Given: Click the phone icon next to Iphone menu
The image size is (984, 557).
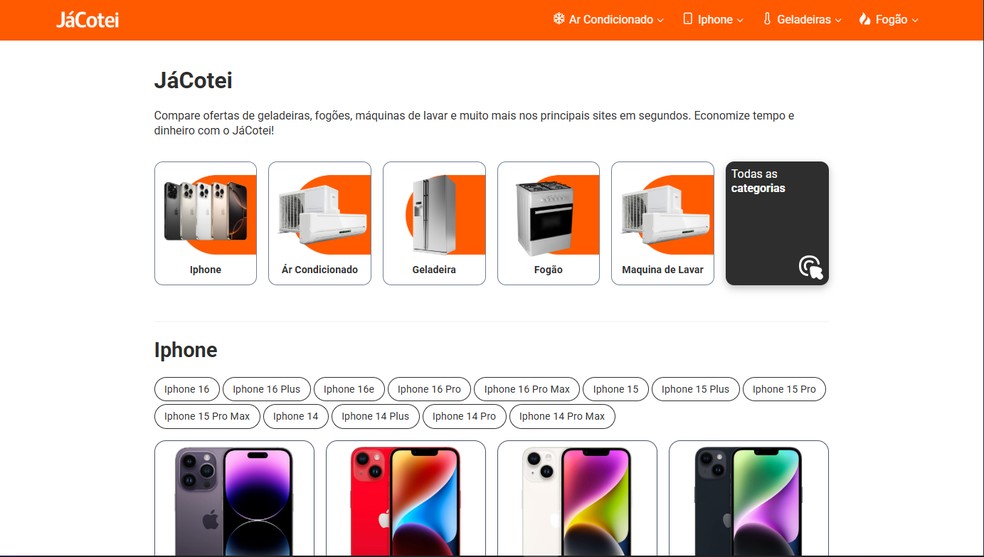Looking at the screenshot, I should (688, 19).
